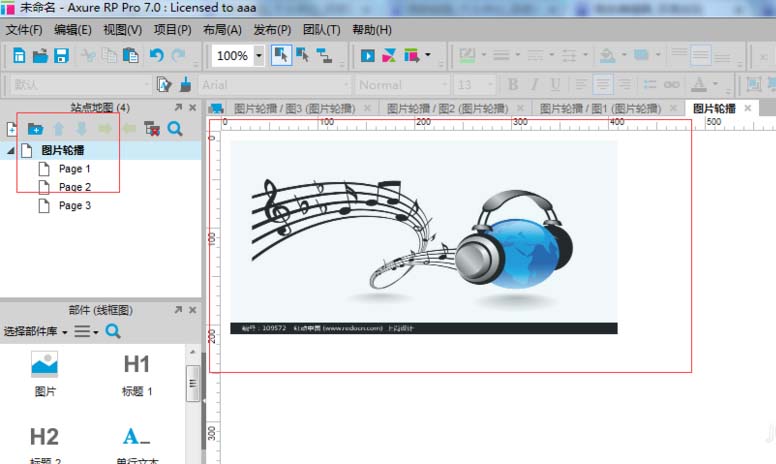Switch to the 图片轮播 / 图1 tab
The width and height of the screenshot is (776, 464).
[x=600, y=108]
